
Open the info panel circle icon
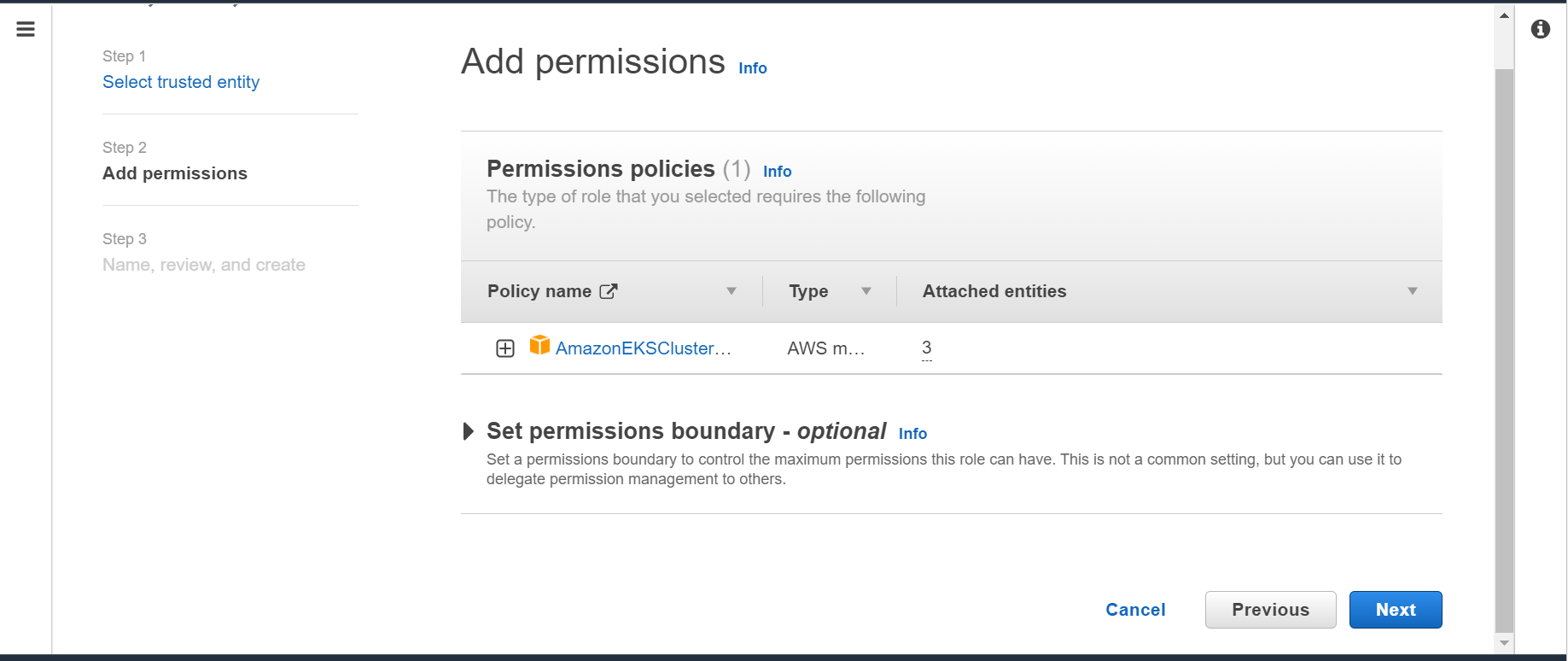coord(1541,29)
